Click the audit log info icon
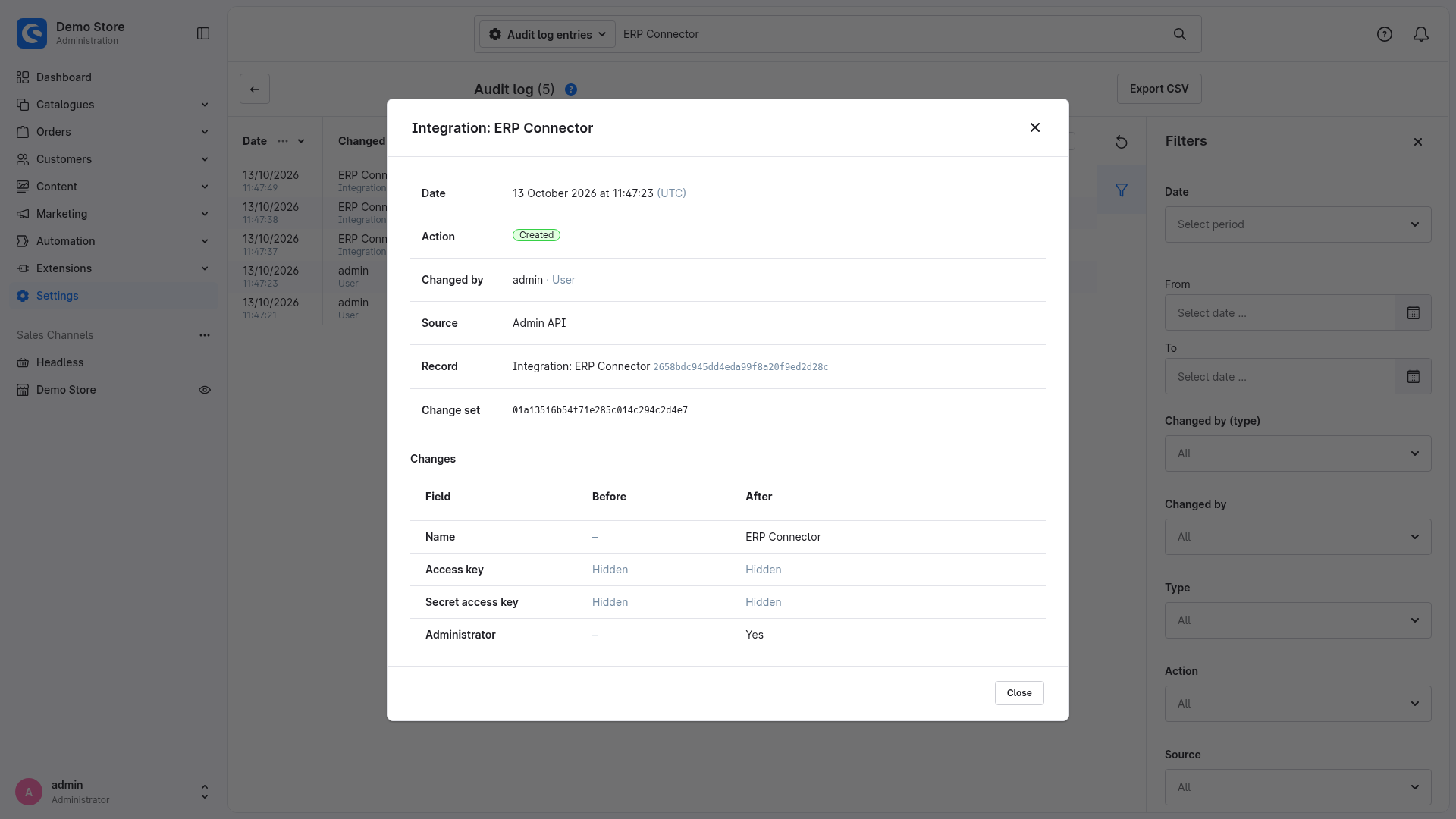Image resolution: width=1456 pixels, height=819 pixels. 571,89
